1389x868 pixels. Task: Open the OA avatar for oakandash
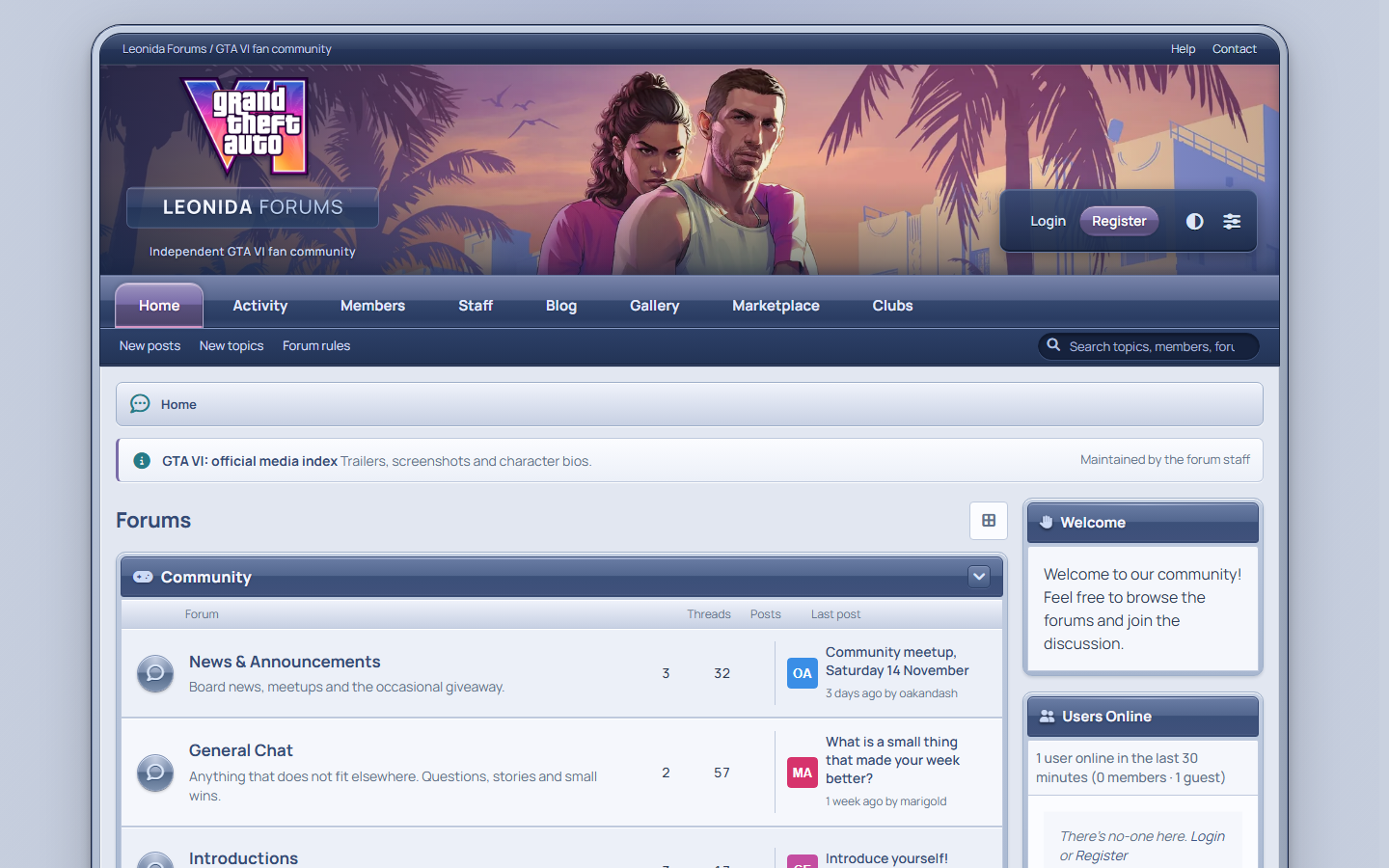pos(803,673)
